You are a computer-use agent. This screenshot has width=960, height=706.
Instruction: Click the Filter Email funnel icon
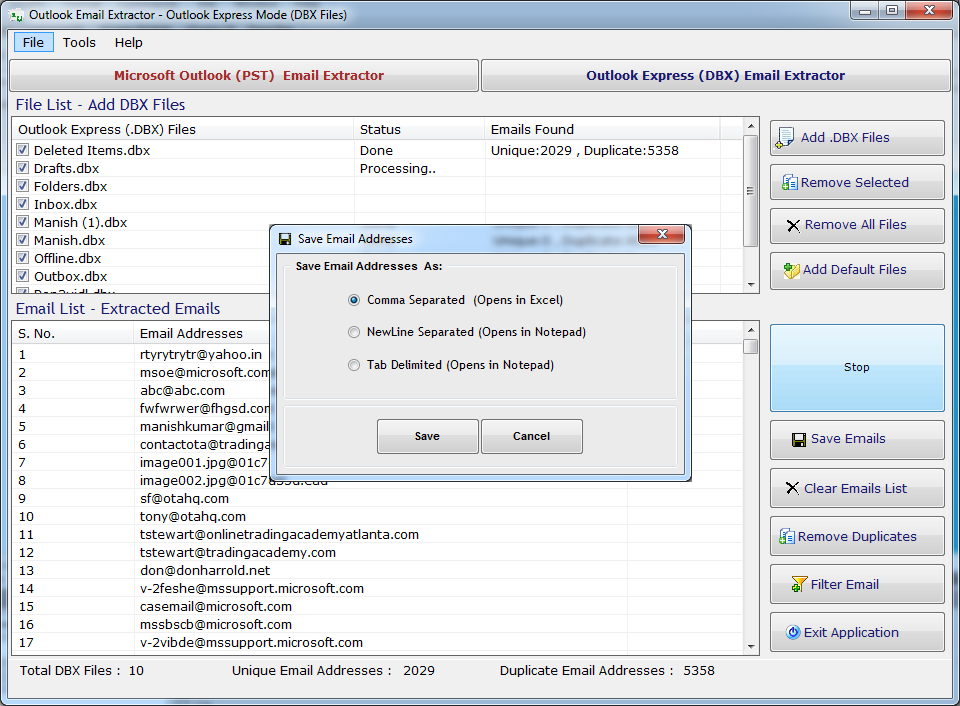799,584
